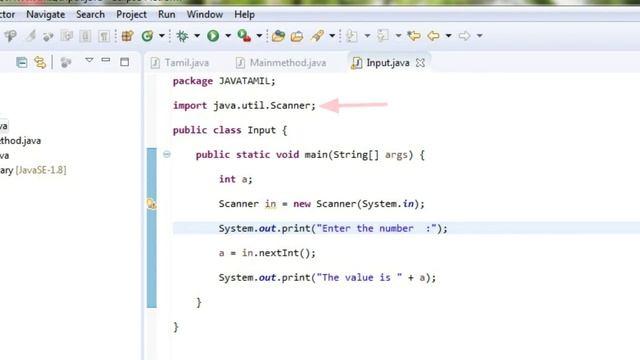Click the greyed-out pencil icon beside the pin icon

31,36
